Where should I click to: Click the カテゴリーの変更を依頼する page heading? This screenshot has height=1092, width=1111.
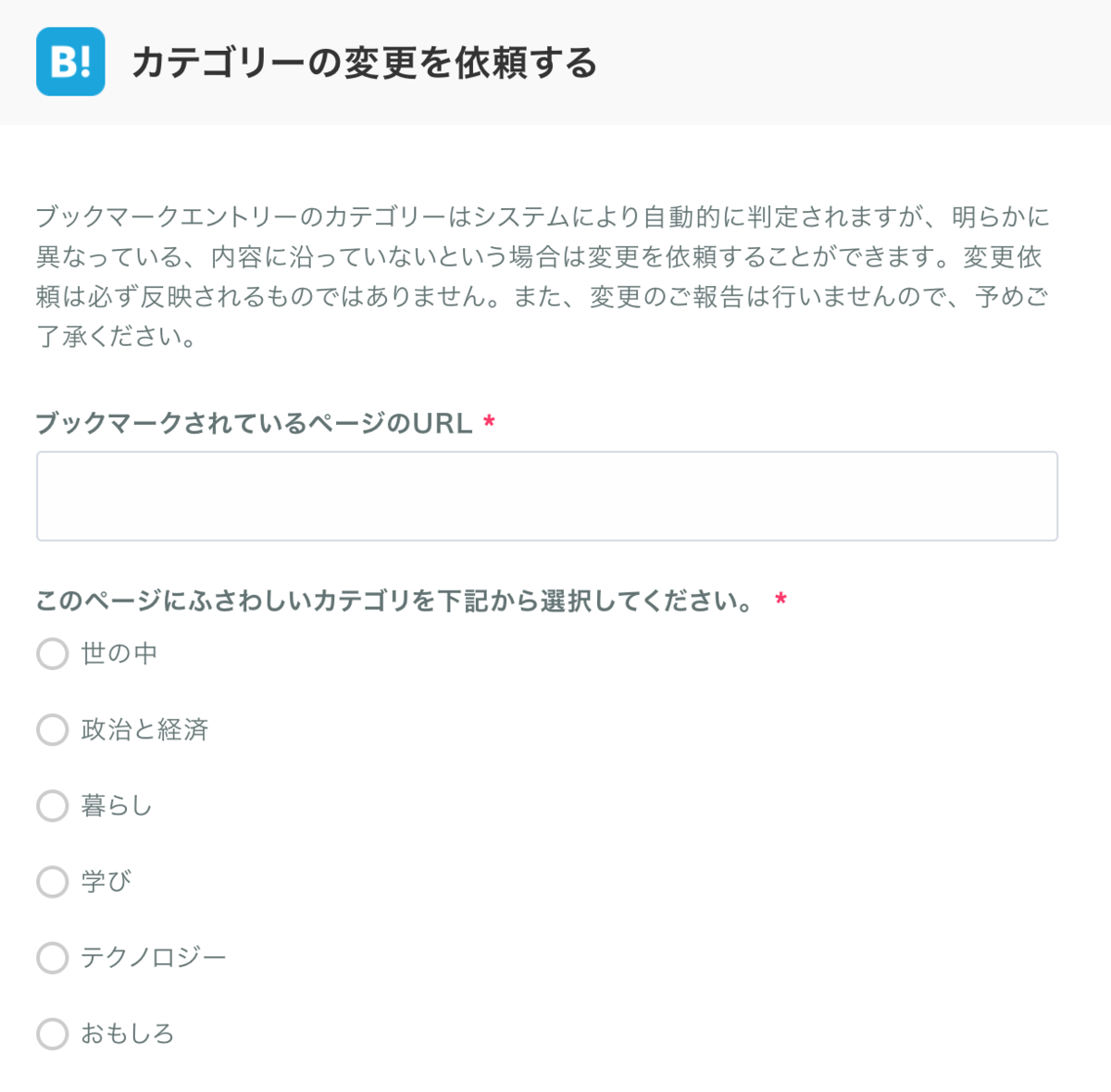point(365,63)
